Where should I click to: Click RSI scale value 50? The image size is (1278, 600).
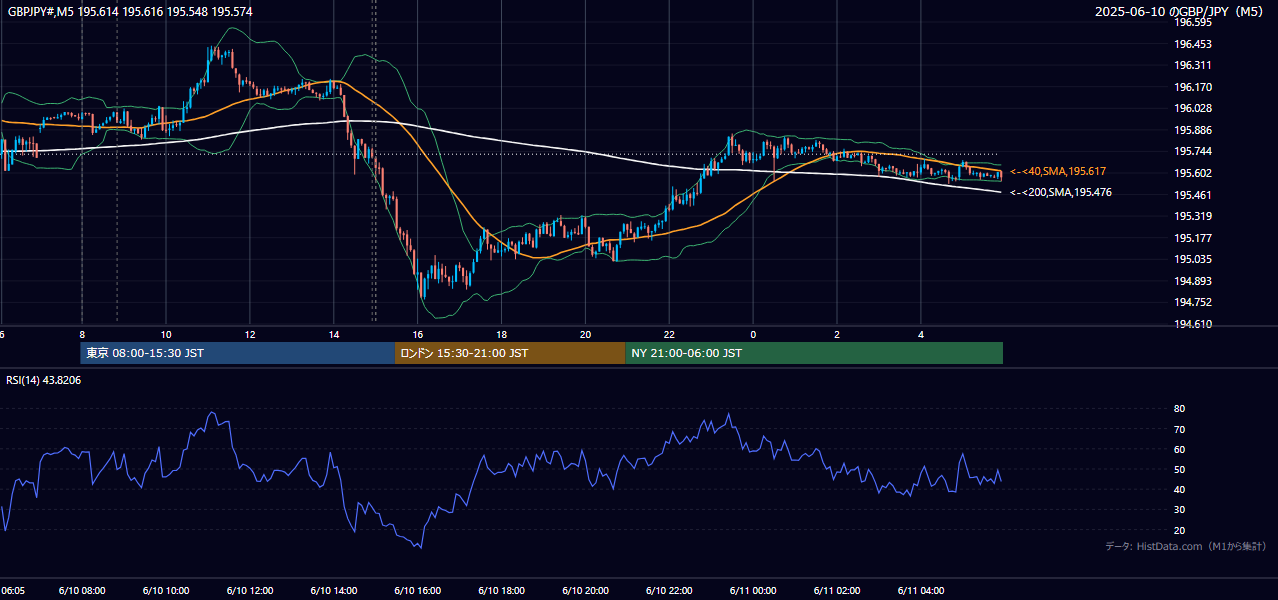(x=1180, y=469)
